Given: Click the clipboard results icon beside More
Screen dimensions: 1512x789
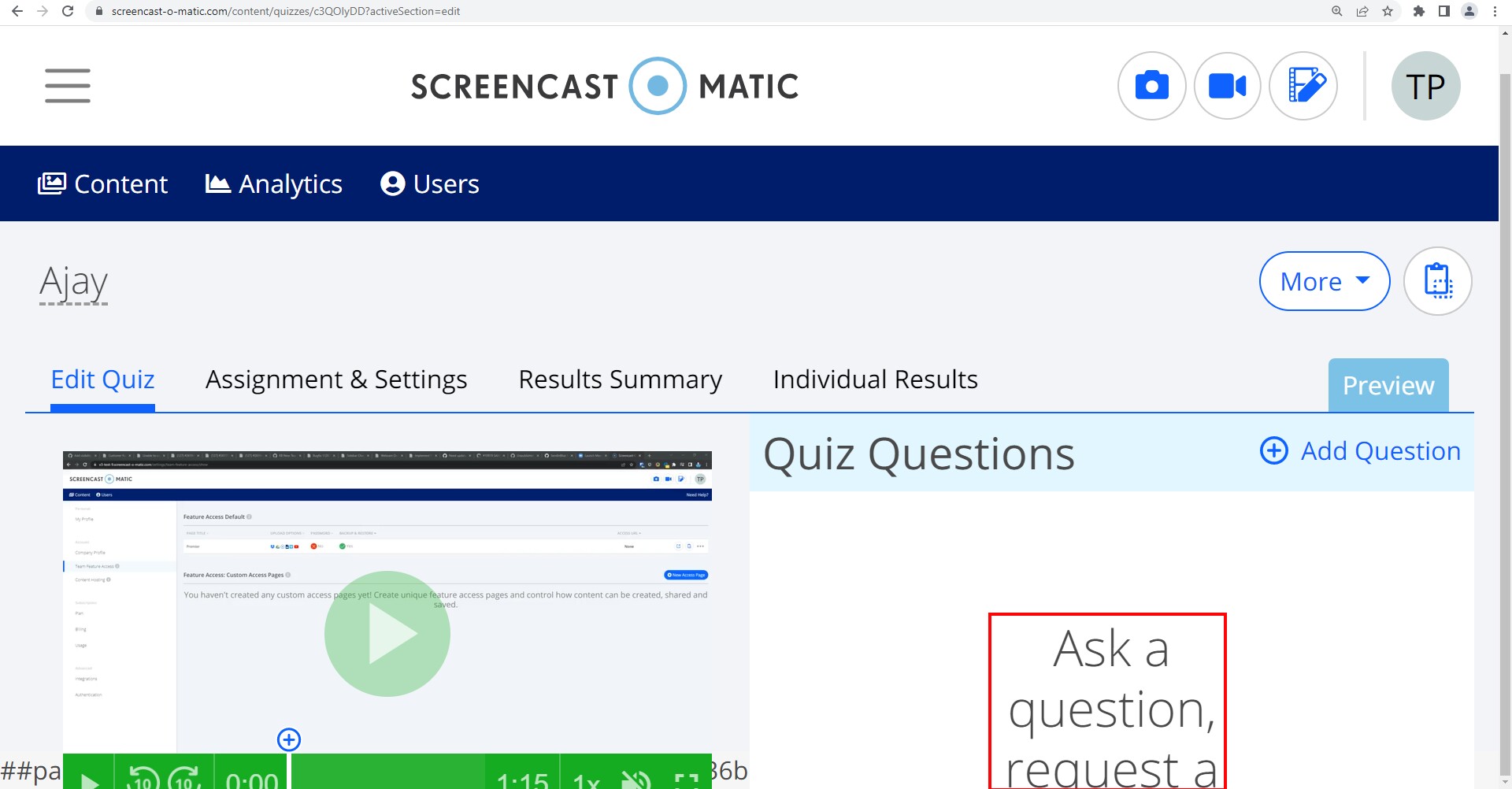Looking at the screenshot, I should click(1437, 280).
